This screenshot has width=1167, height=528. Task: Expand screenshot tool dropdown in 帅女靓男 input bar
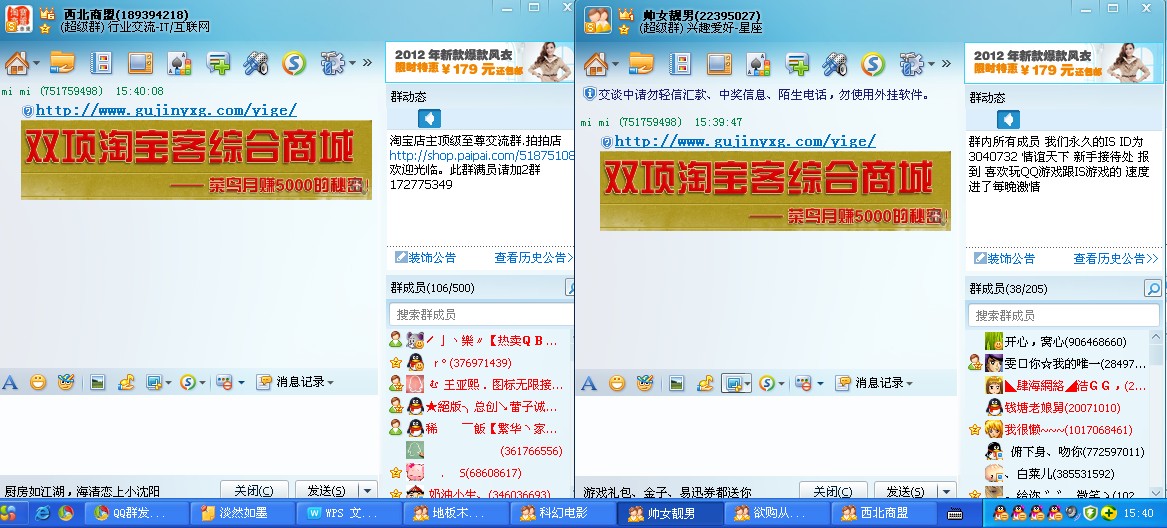pyautogui.click(x=746, y=384)
